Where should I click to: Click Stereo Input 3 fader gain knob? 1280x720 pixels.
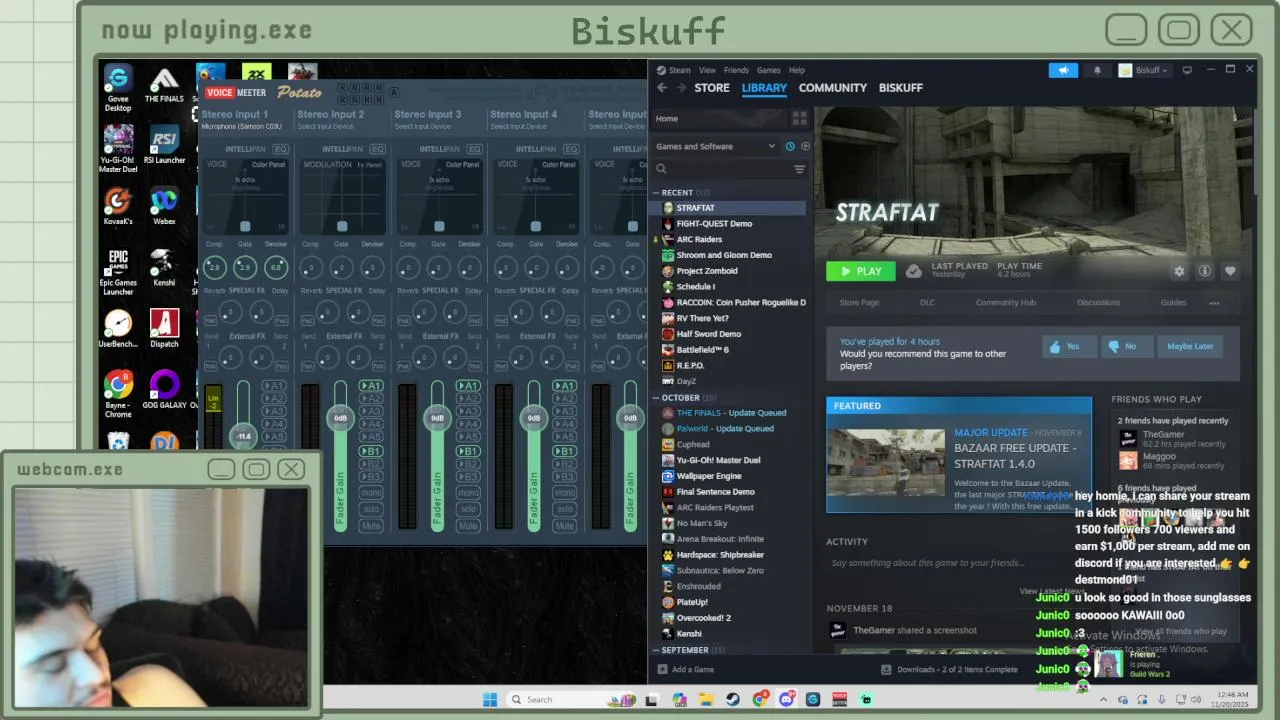[437, 417]
